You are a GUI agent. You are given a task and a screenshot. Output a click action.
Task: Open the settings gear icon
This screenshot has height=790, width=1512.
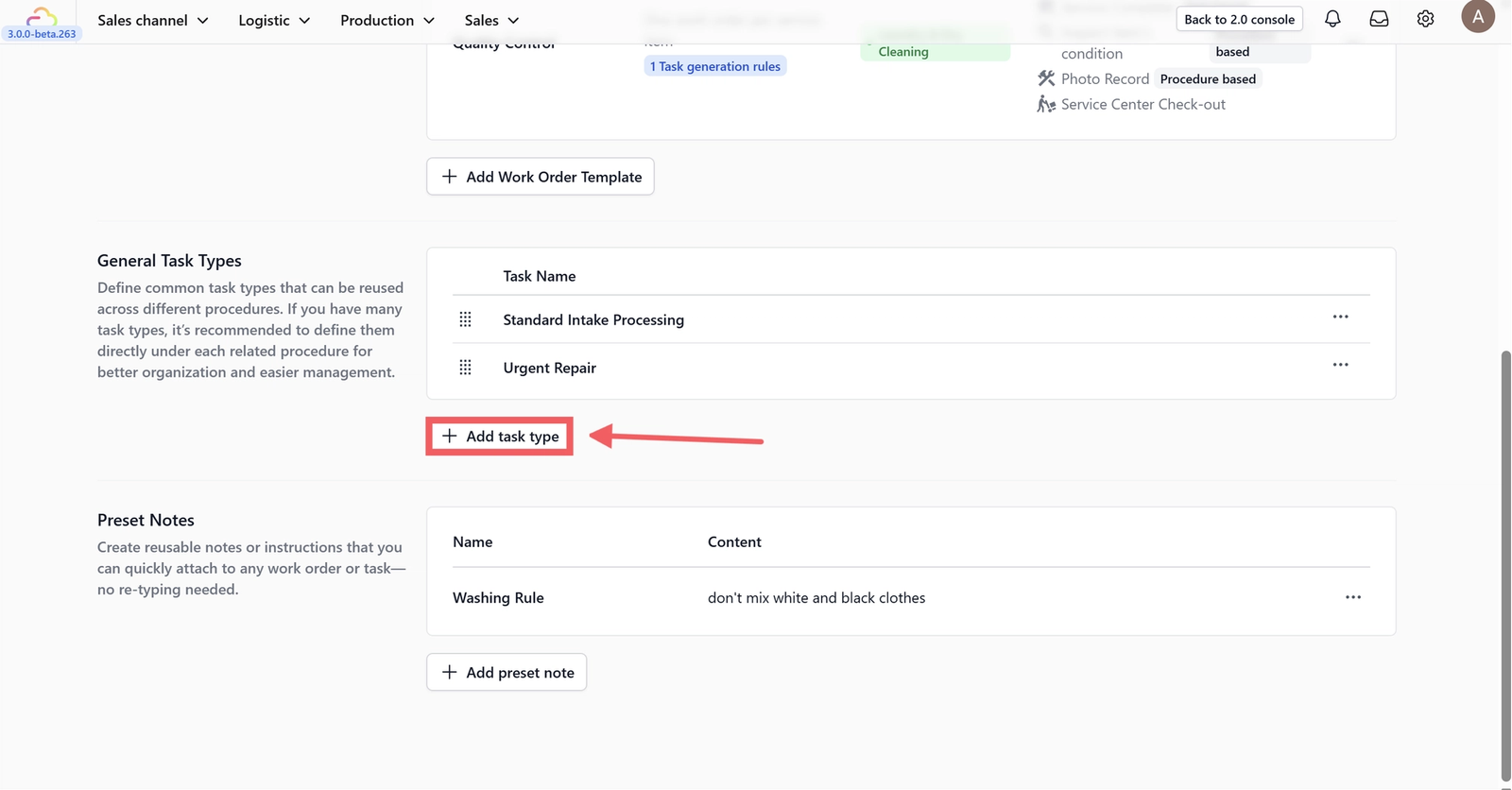(1425, 19)
